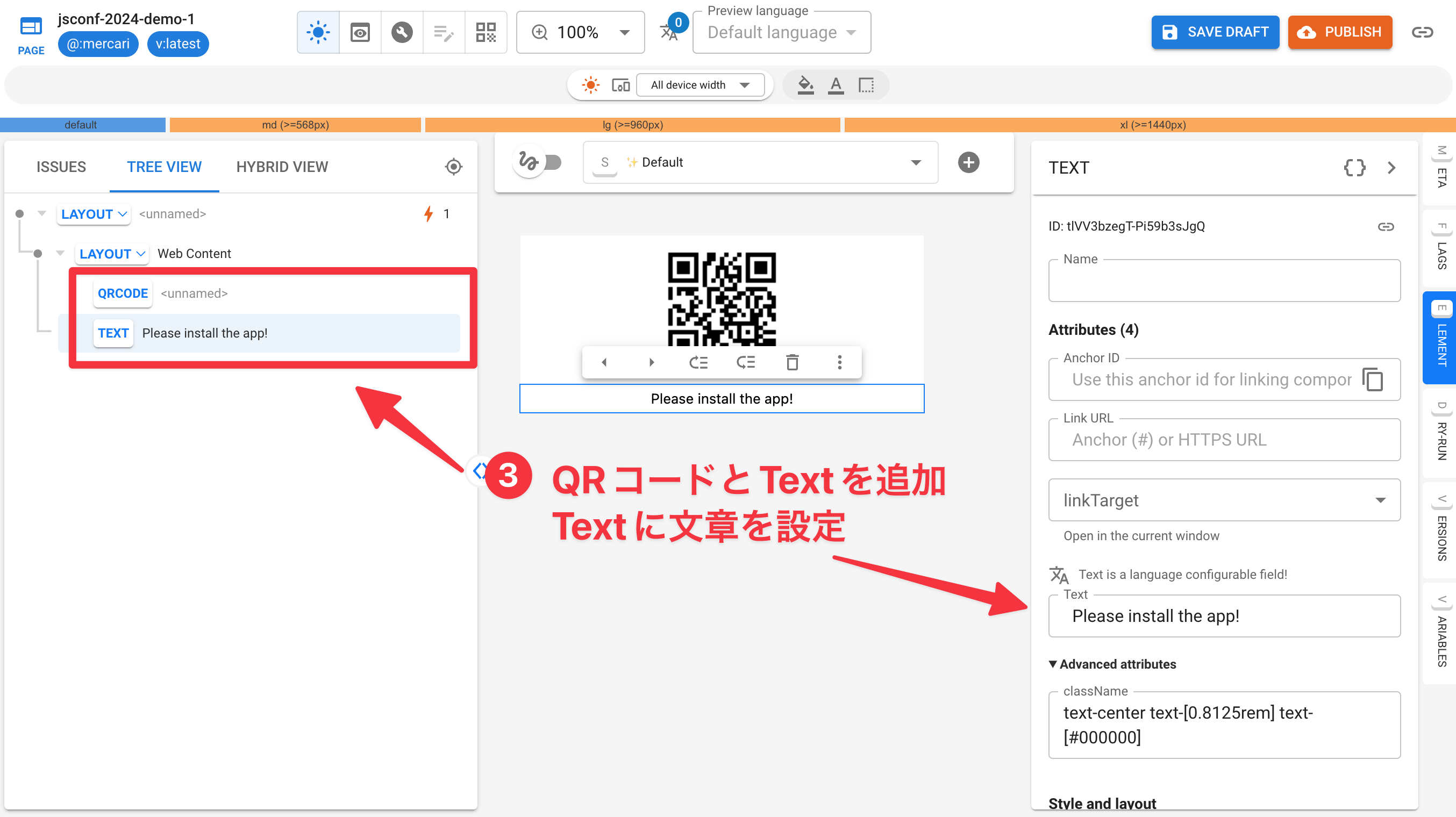The image size is (1456, 817).
Task: Click the Link URL input field
Action: [x=1224, y=440]
